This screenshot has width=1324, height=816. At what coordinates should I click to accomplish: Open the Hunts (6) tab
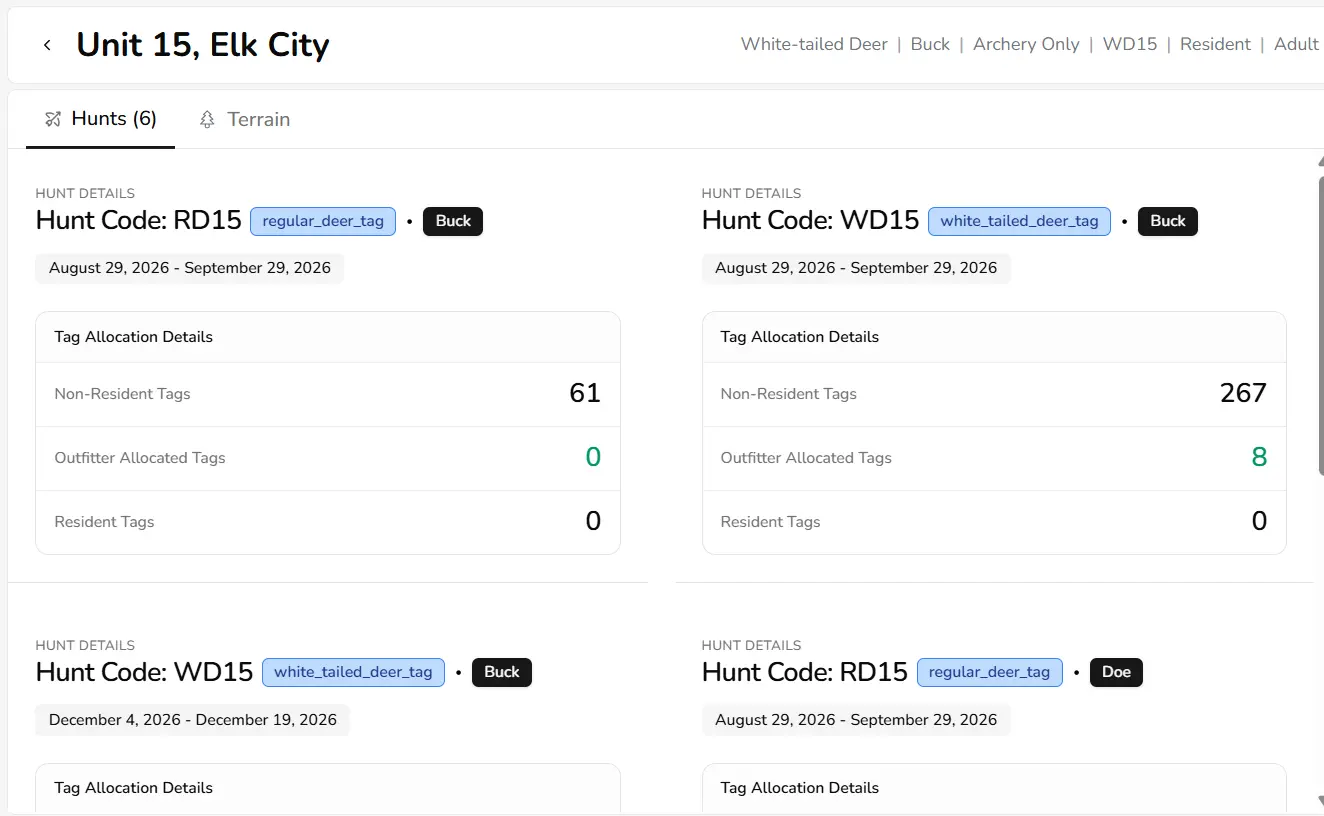coord(101,119)
